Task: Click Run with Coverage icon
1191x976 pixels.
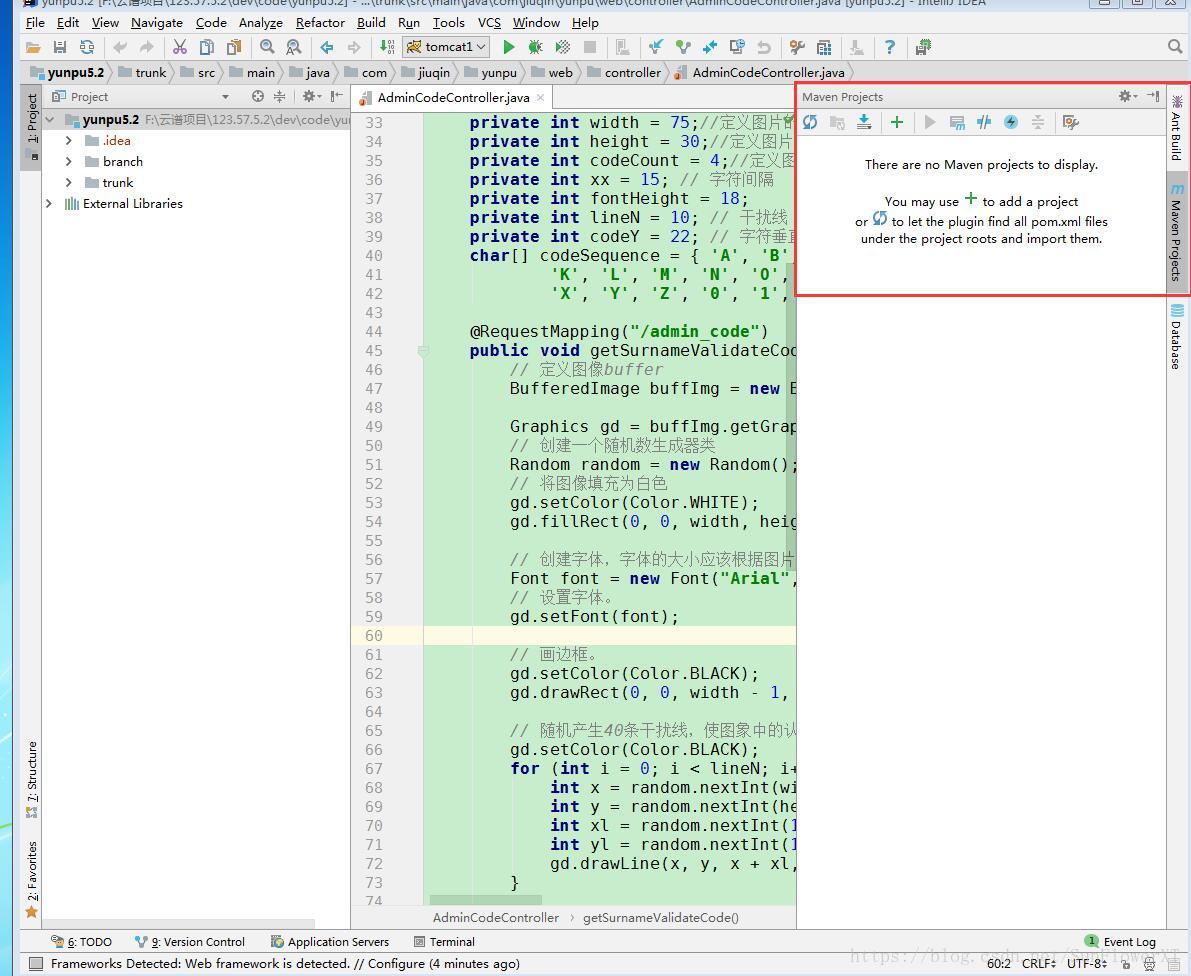Action: click(x=563, y=47)
